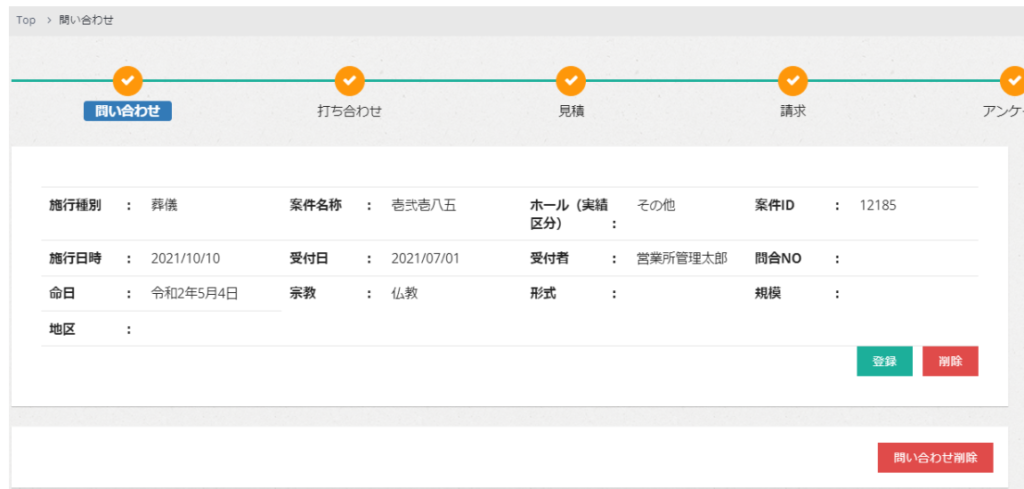Select the highlighted 問い合わせ step label
This screenshot has width=1024, height=489.
point(128,111)
